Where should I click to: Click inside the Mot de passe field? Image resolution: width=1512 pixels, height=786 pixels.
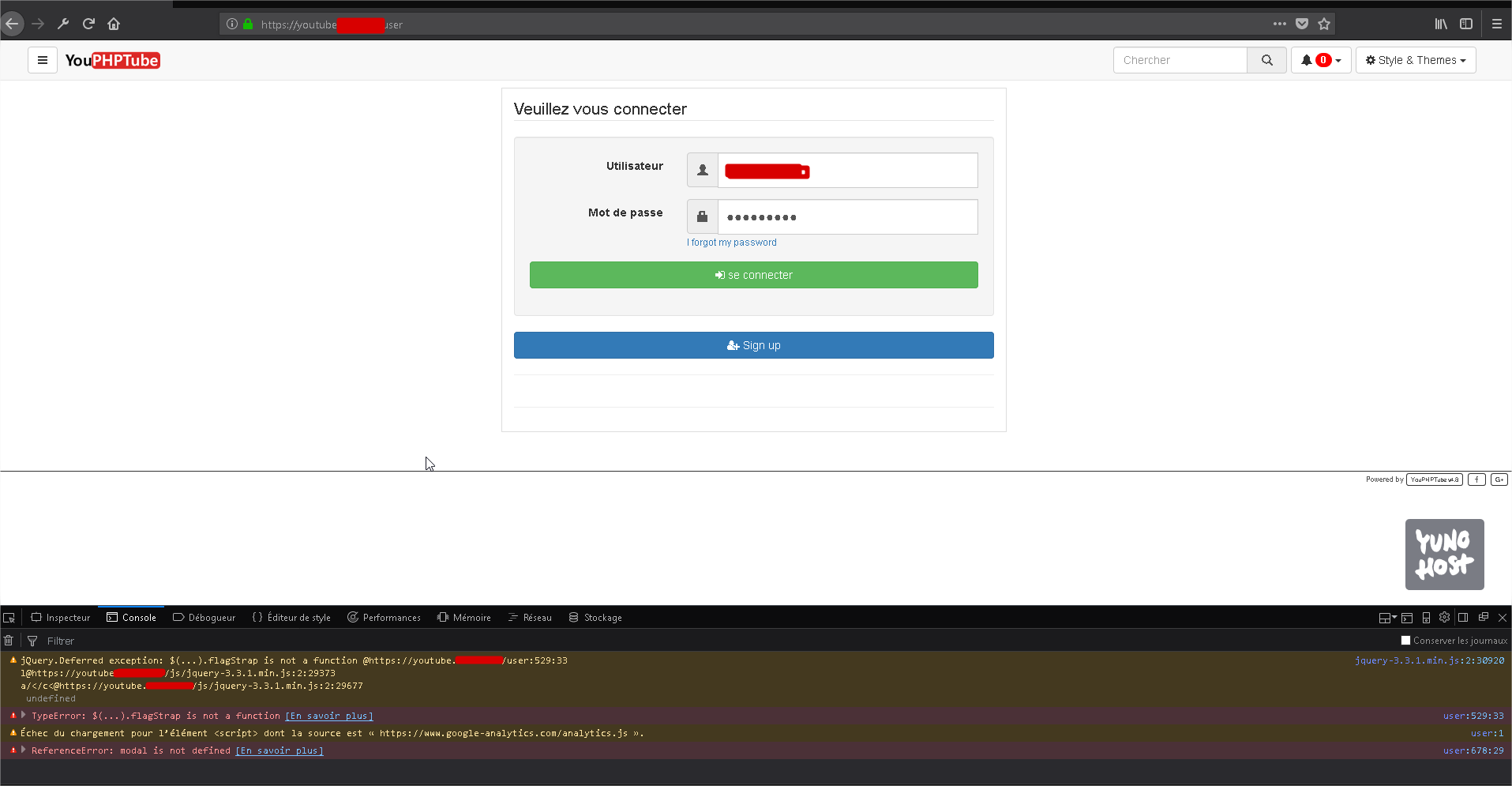(847, 216)
